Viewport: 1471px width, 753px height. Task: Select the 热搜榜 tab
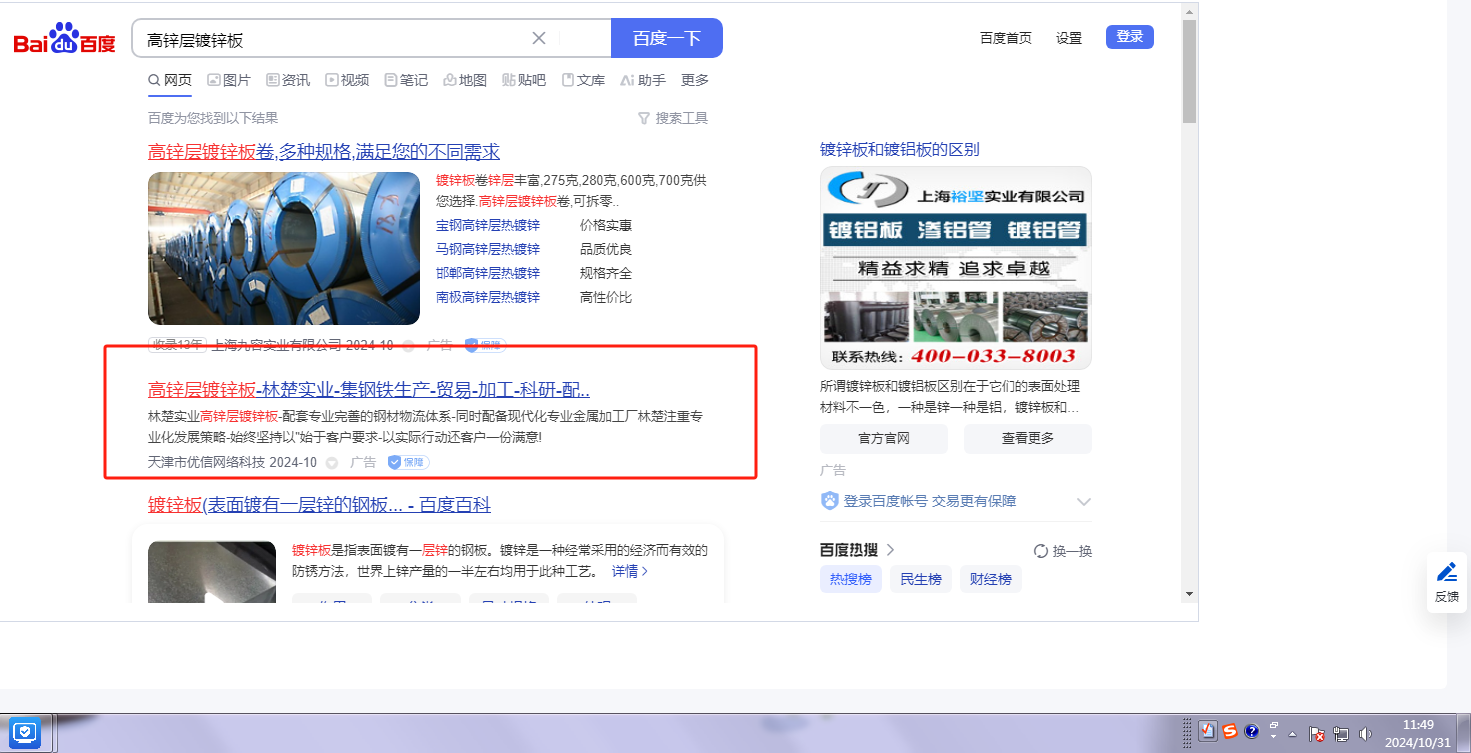click(x=851, y=579)
